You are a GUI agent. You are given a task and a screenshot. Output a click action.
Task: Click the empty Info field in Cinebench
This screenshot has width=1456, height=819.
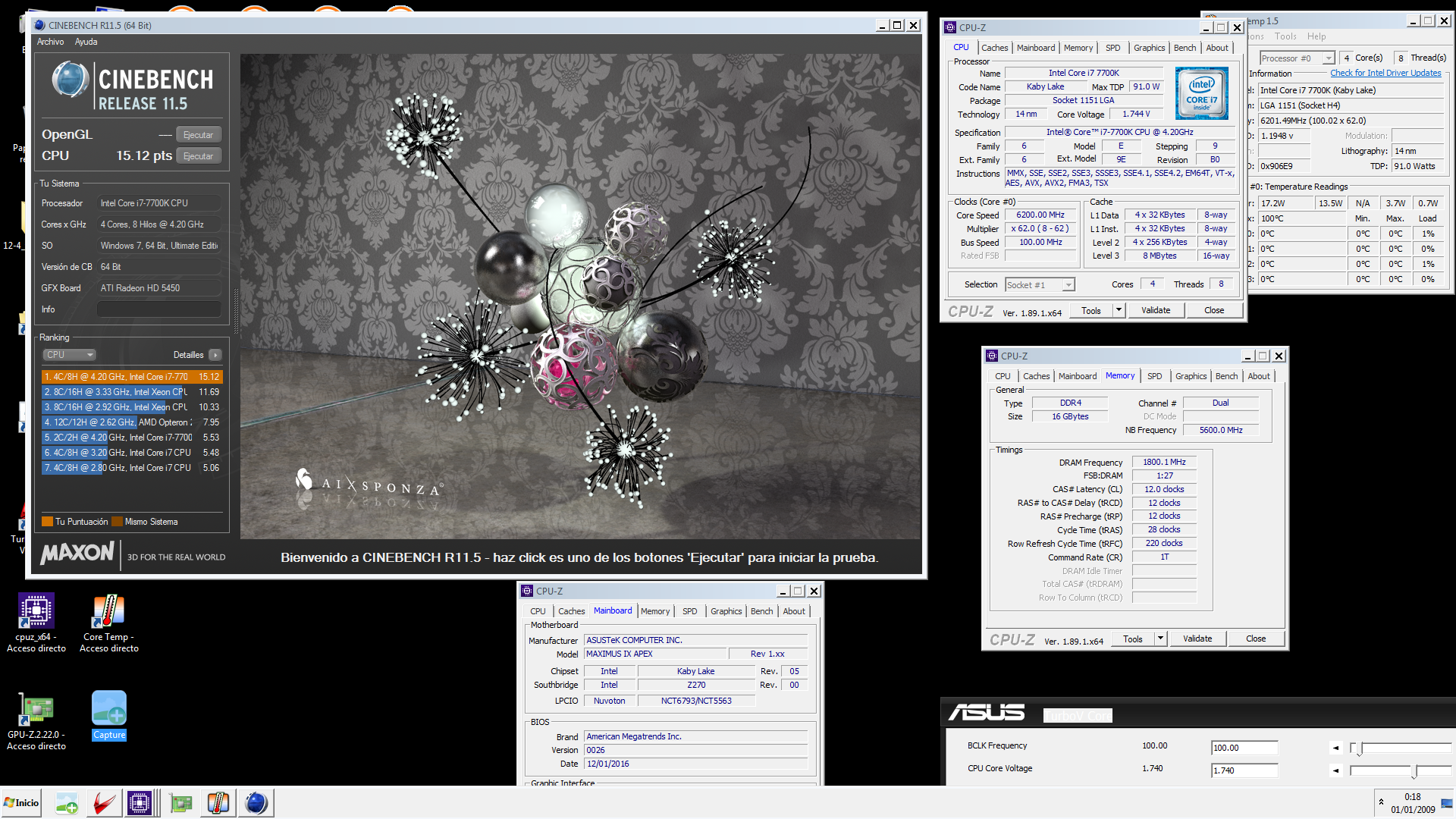click(x=159, y=309)
